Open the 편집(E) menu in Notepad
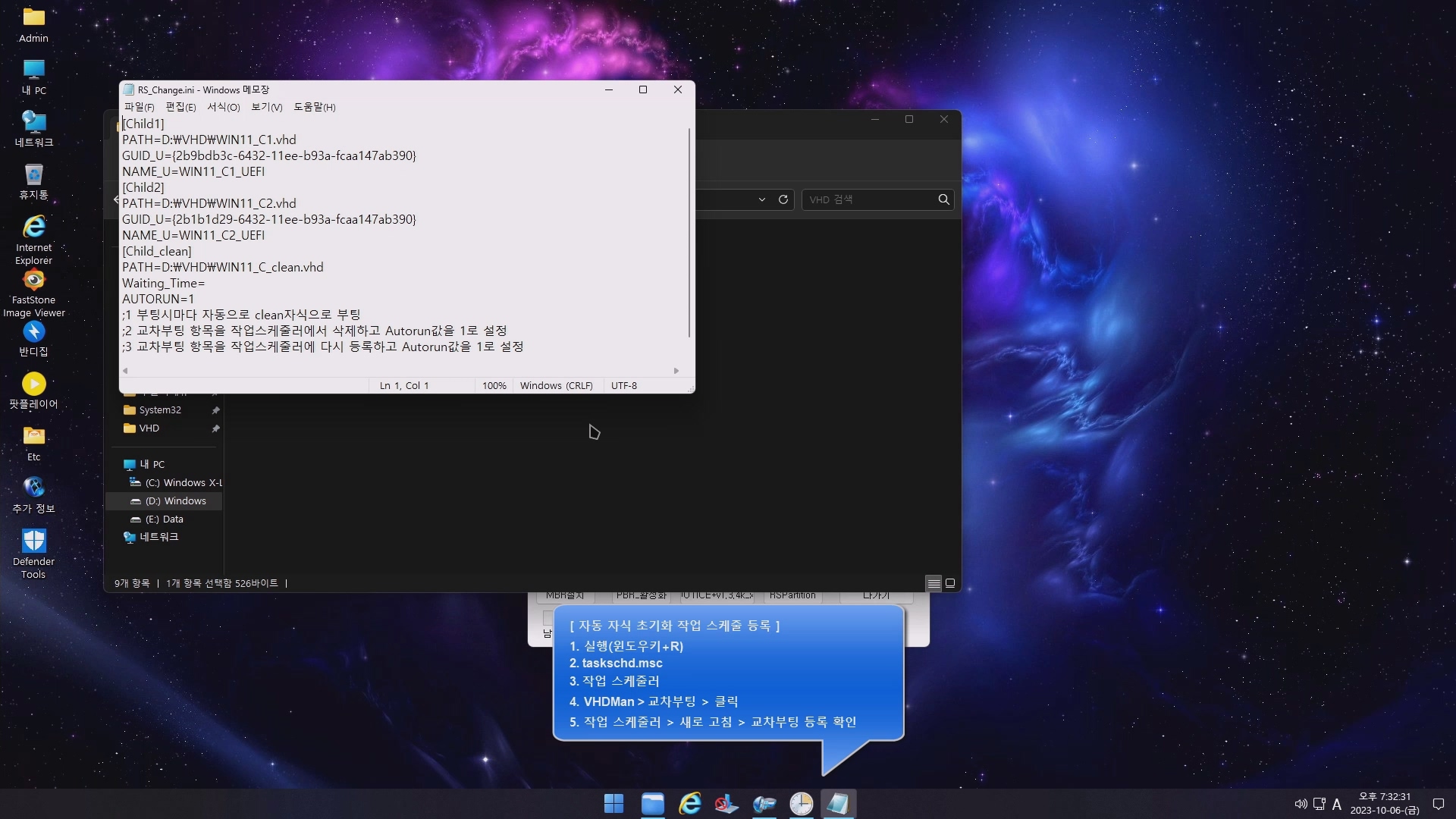Viewport: 1456px width, 819px height. tap(180, 107)
